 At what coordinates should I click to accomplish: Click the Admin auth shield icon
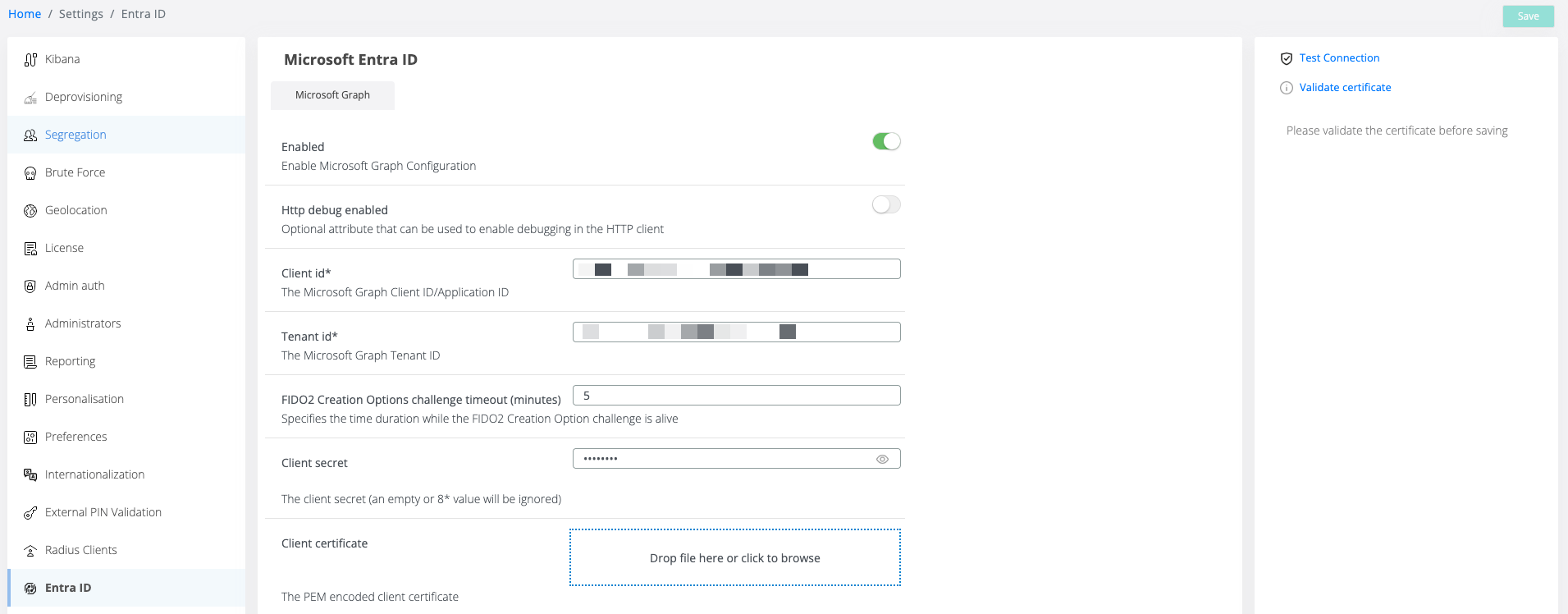pyautogui.click(x=30, y=286)
